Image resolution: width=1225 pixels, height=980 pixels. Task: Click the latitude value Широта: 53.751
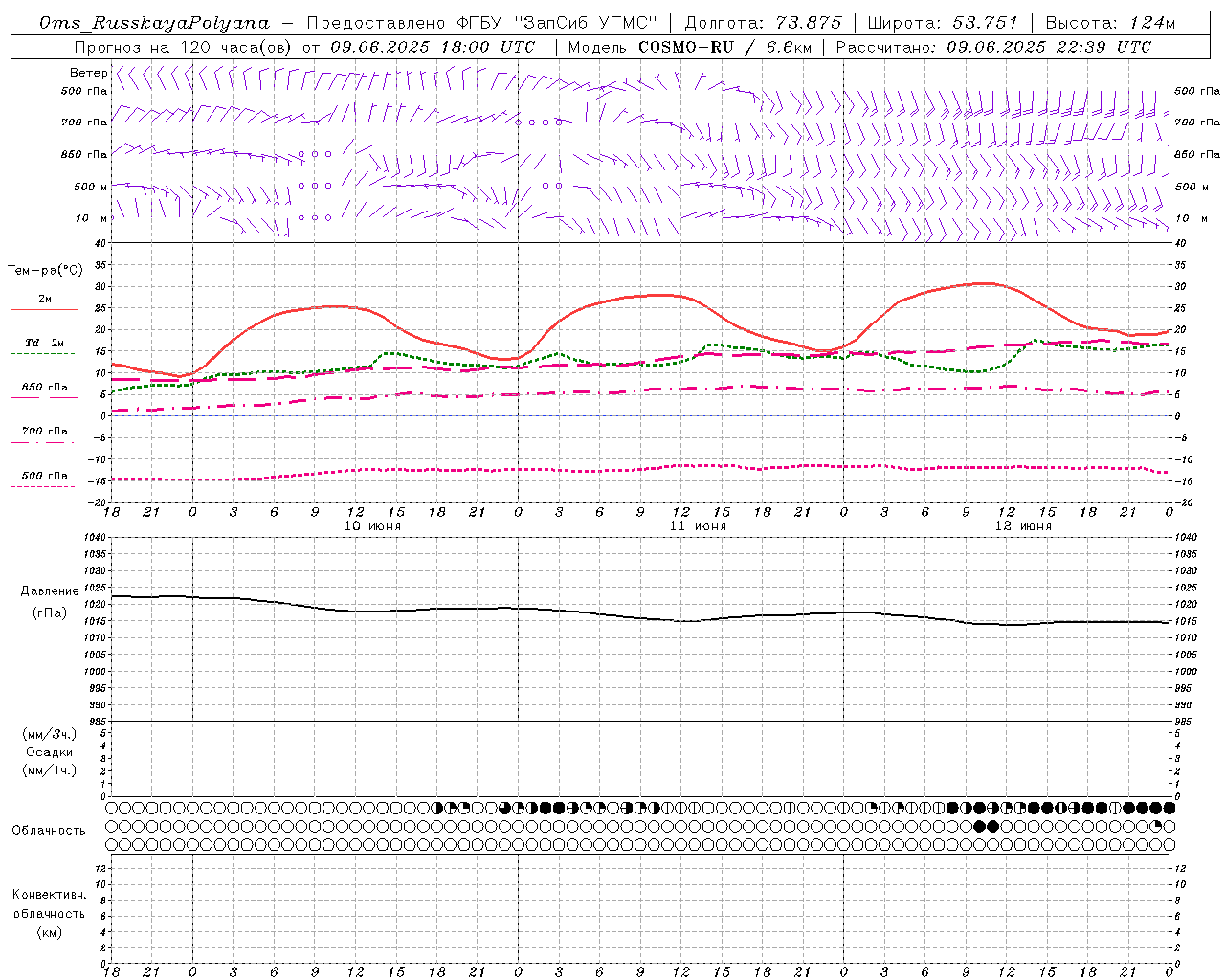click(x=943, y=23)
